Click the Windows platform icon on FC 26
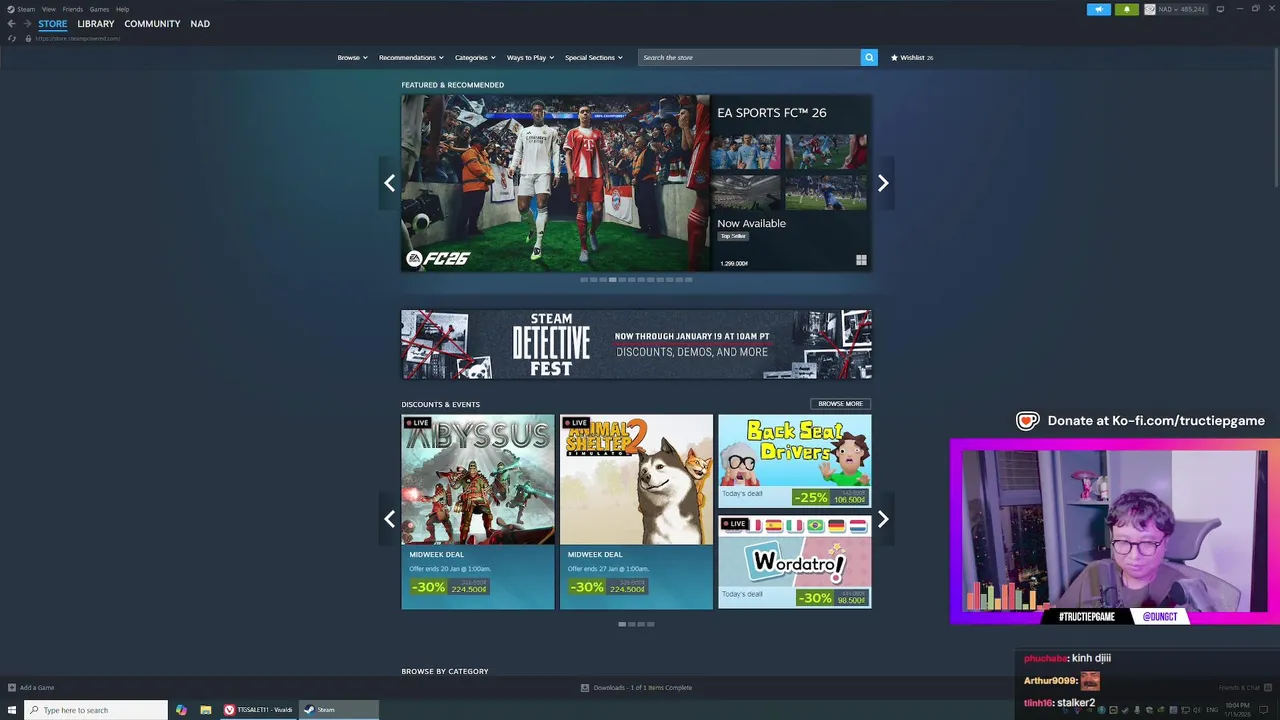The width and height of the screenshot is (1280, 720). 861,260
